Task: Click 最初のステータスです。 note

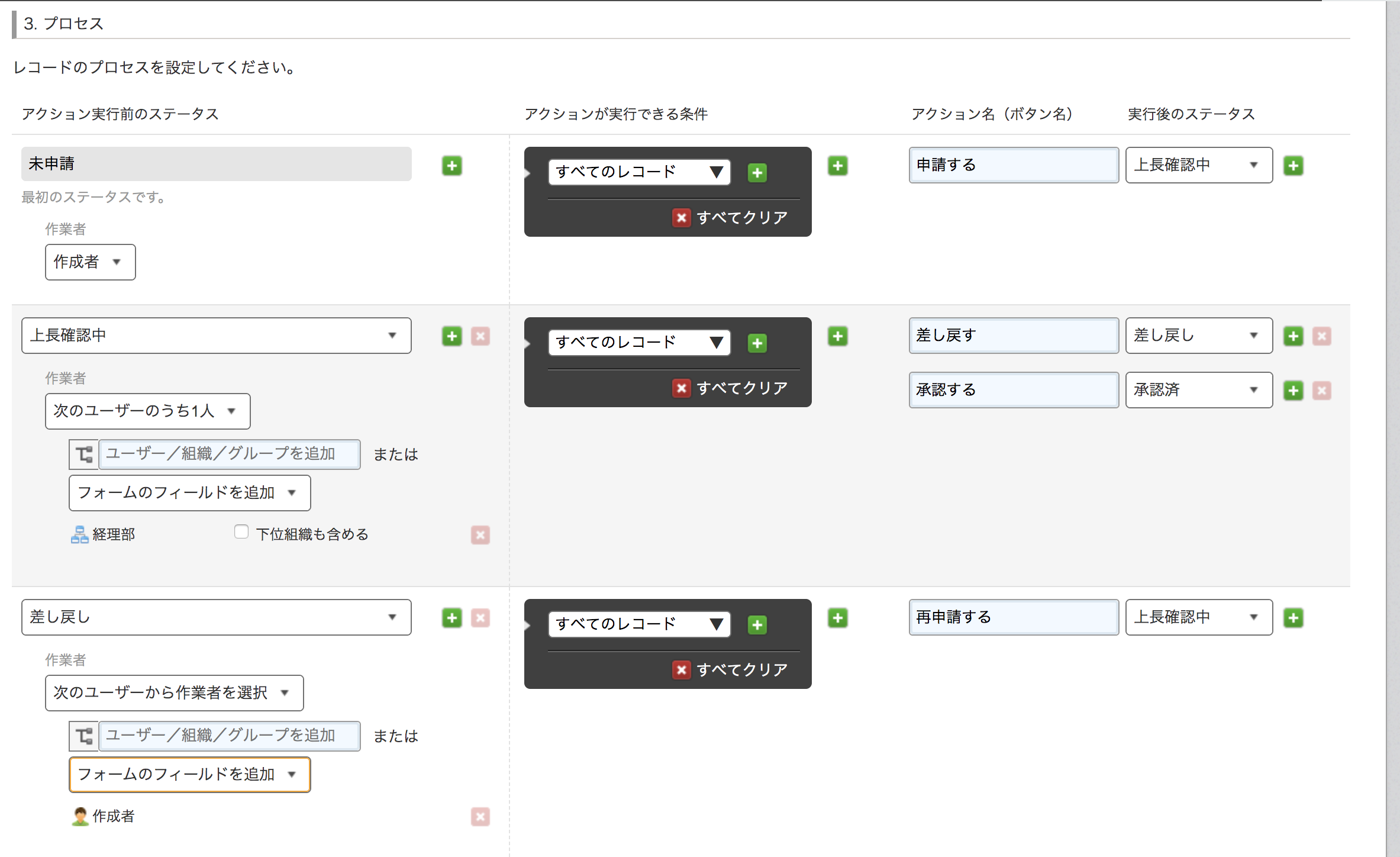Action: tap(94, 197)
